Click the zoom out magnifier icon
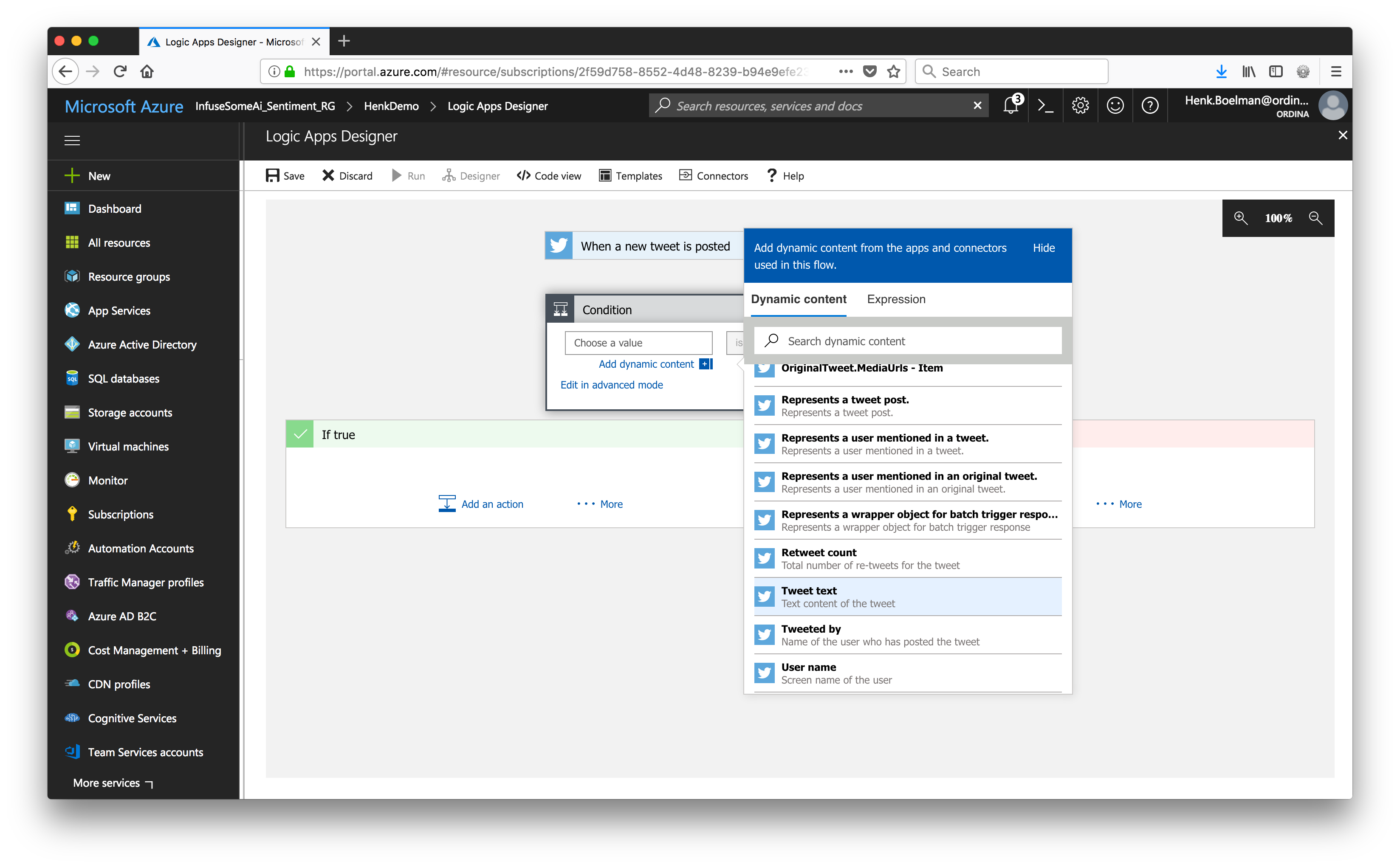Viewport: 1400px width, 867px height. tap(1316, 218)
